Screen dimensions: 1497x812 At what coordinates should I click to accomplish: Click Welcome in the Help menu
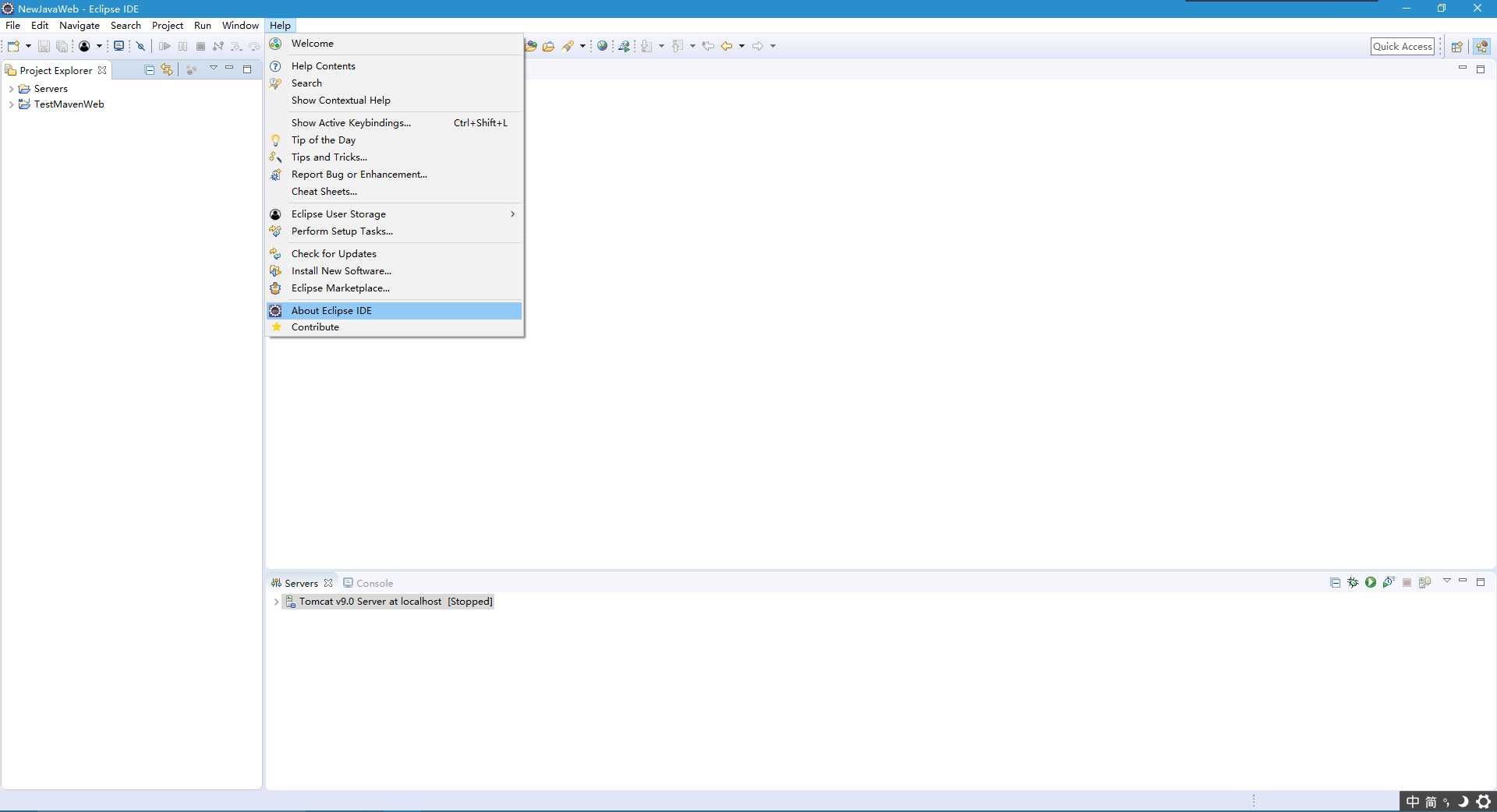[395, 44]
